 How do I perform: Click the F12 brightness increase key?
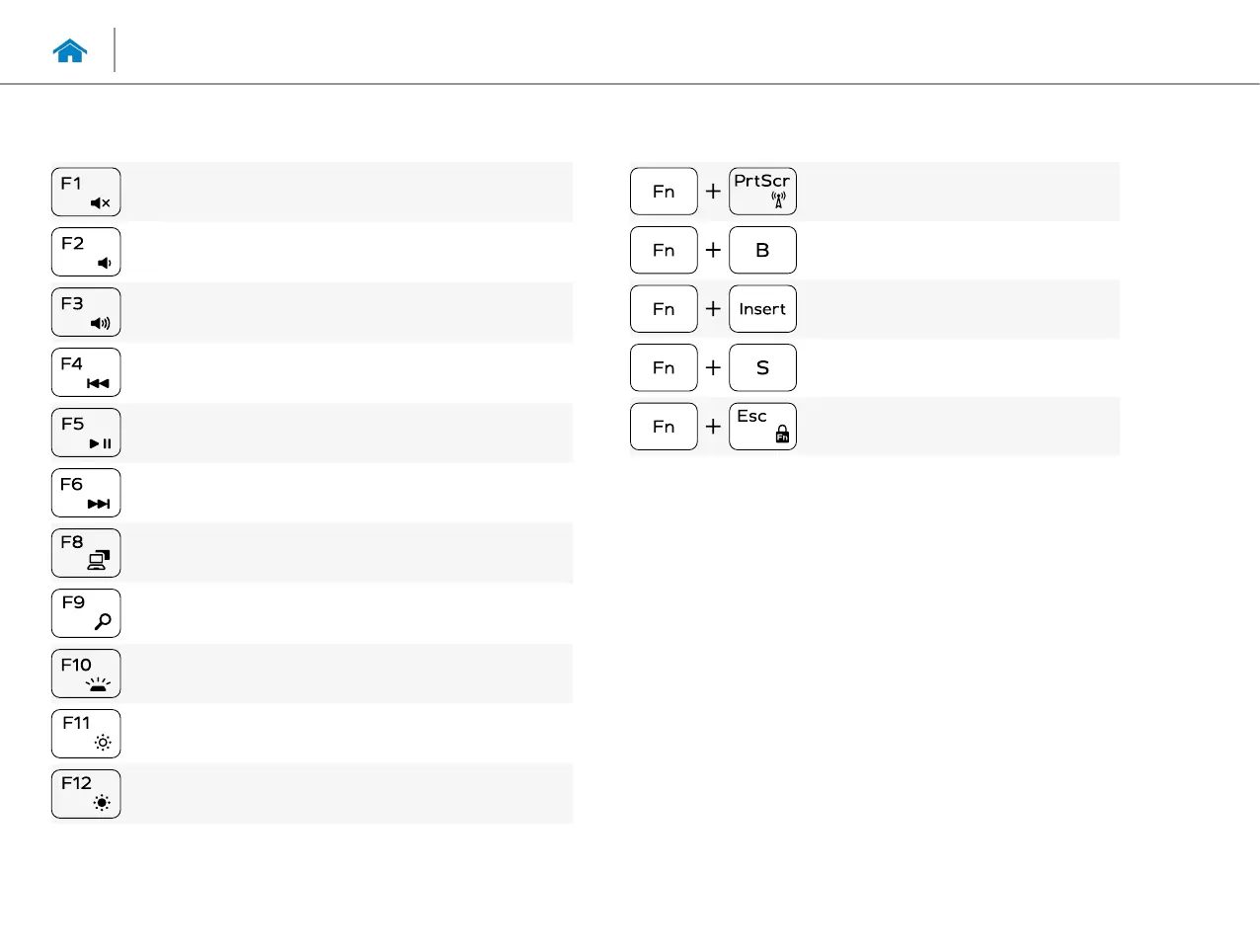(86, 794)
